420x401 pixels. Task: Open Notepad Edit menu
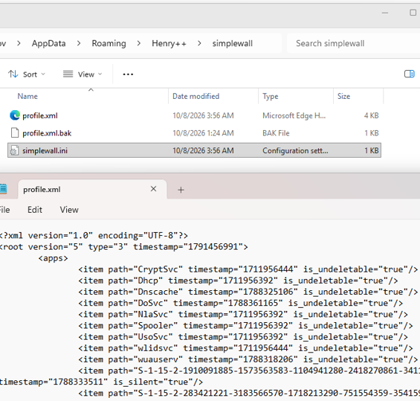35,210
